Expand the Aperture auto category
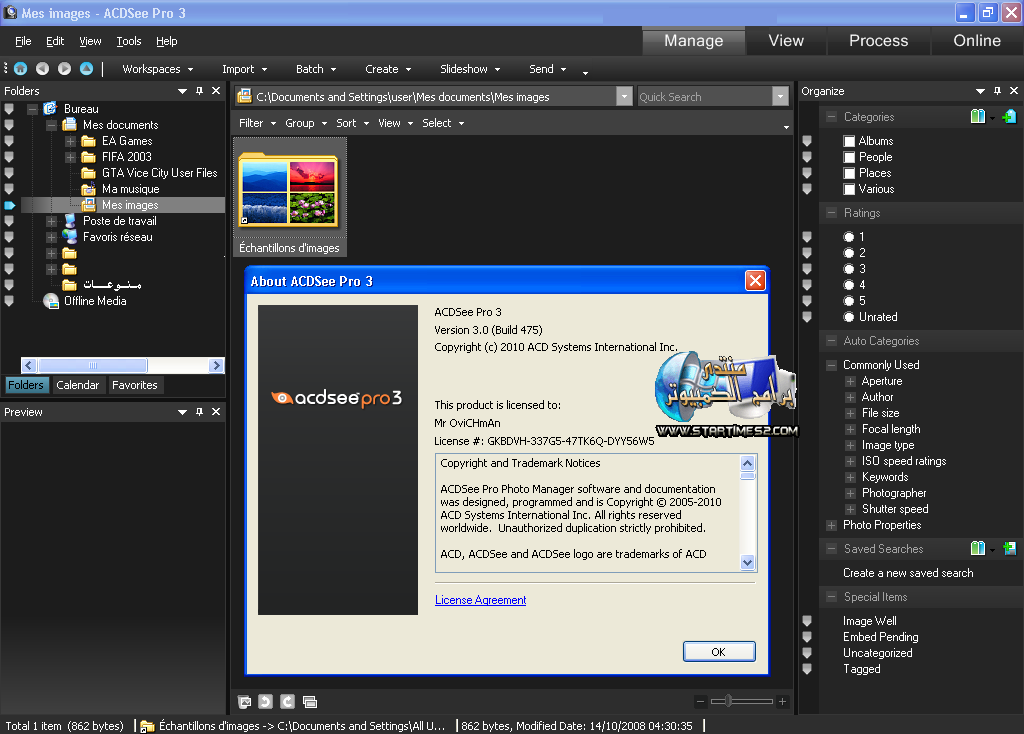 click(850, 381)
